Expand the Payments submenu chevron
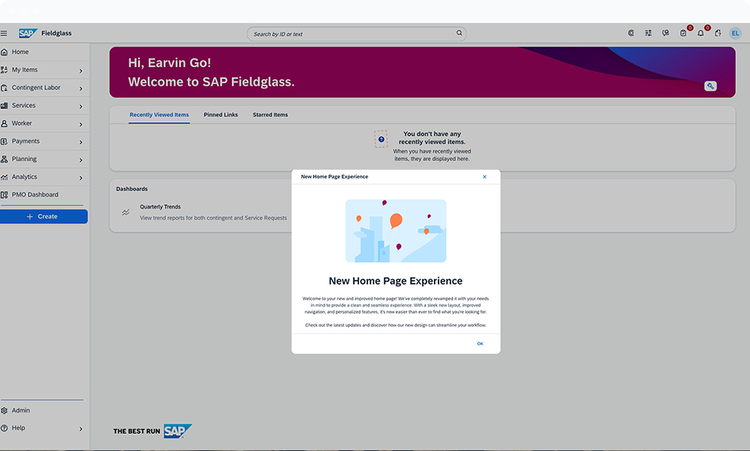 81,142
